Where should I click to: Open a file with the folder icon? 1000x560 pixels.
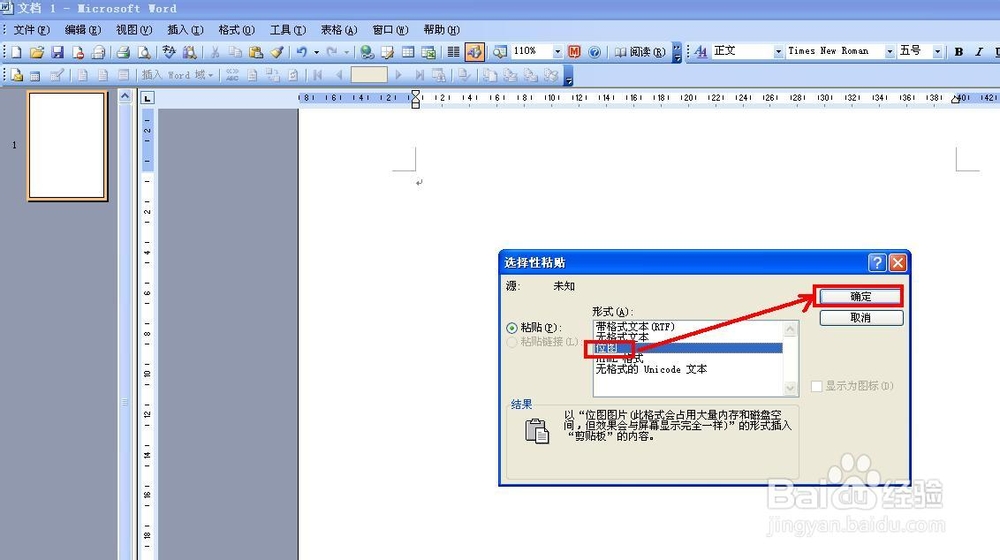pos(36,52)
